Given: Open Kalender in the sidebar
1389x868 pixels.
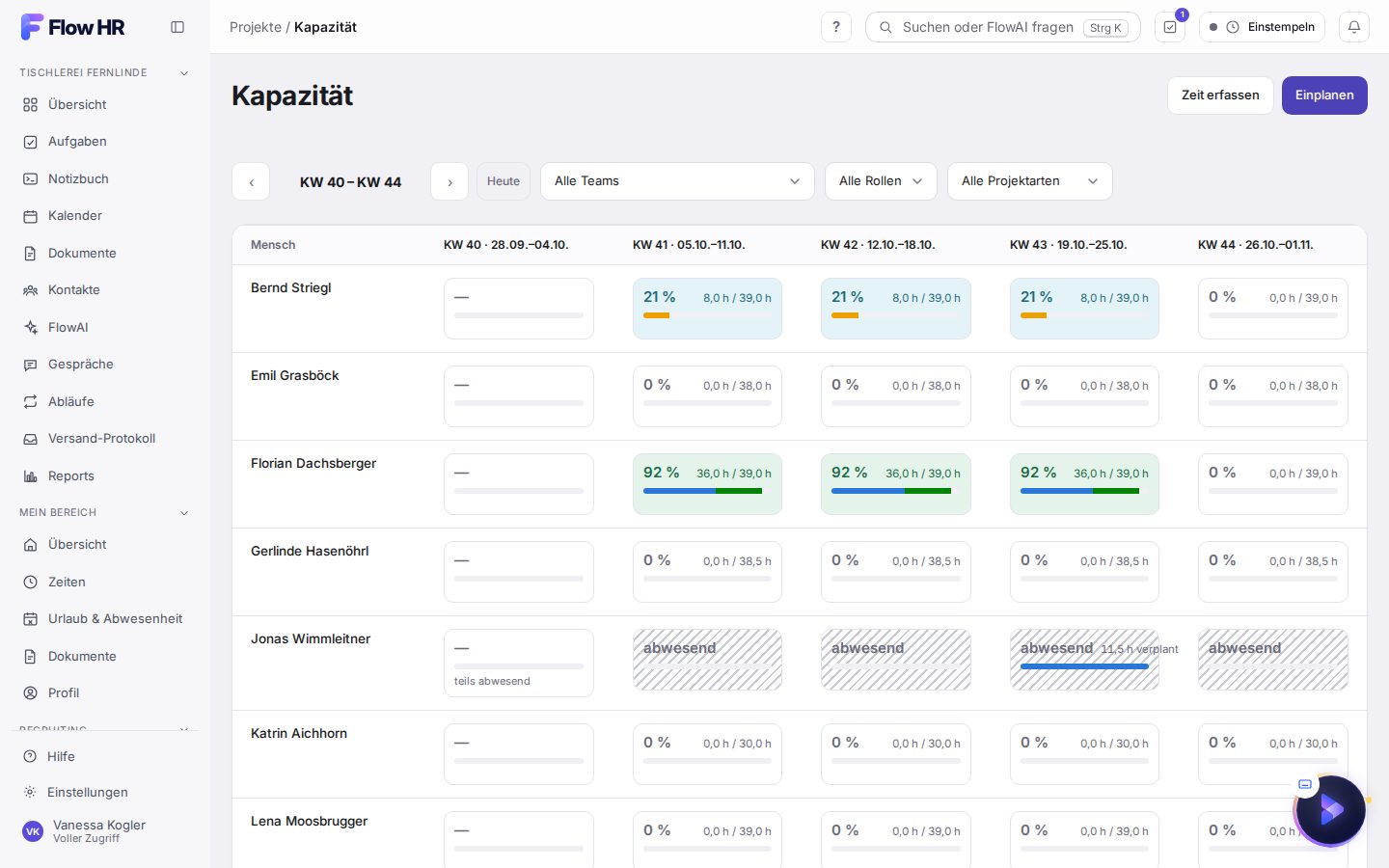Looking at the screenshot, I should coord(105,216).
